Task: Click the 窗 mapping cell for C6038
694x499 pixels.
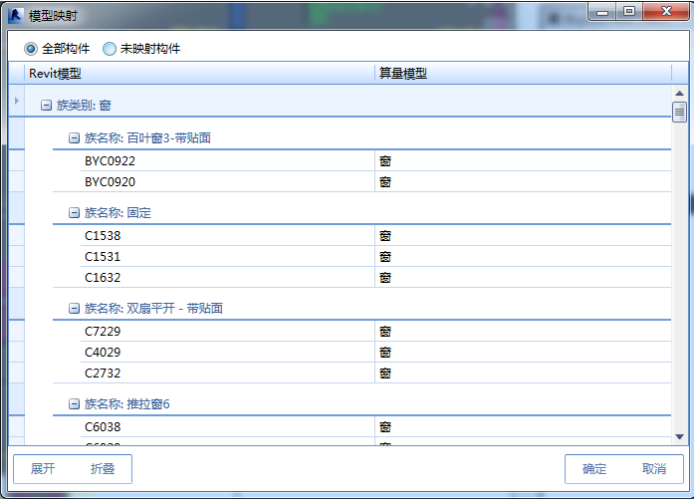Action: click(x=523, y=427)
